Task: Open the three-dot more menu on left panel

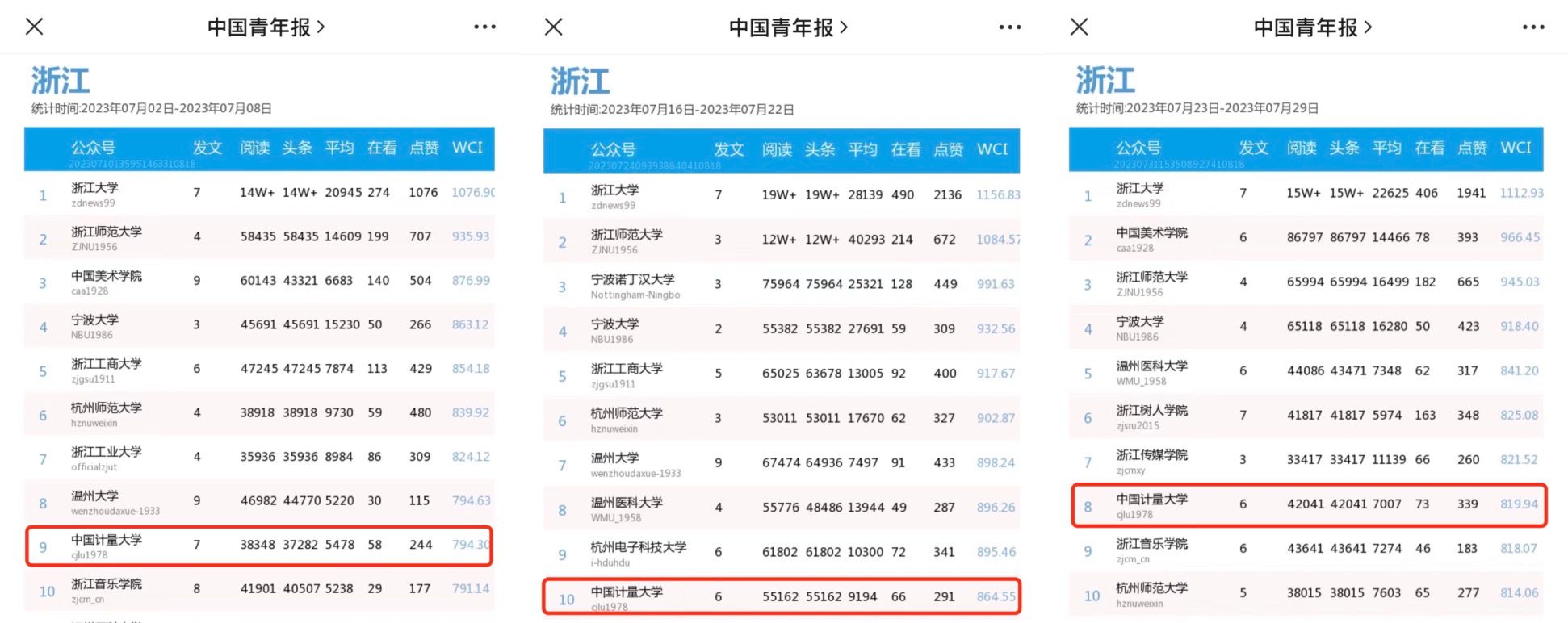Action: coord(484,27)
